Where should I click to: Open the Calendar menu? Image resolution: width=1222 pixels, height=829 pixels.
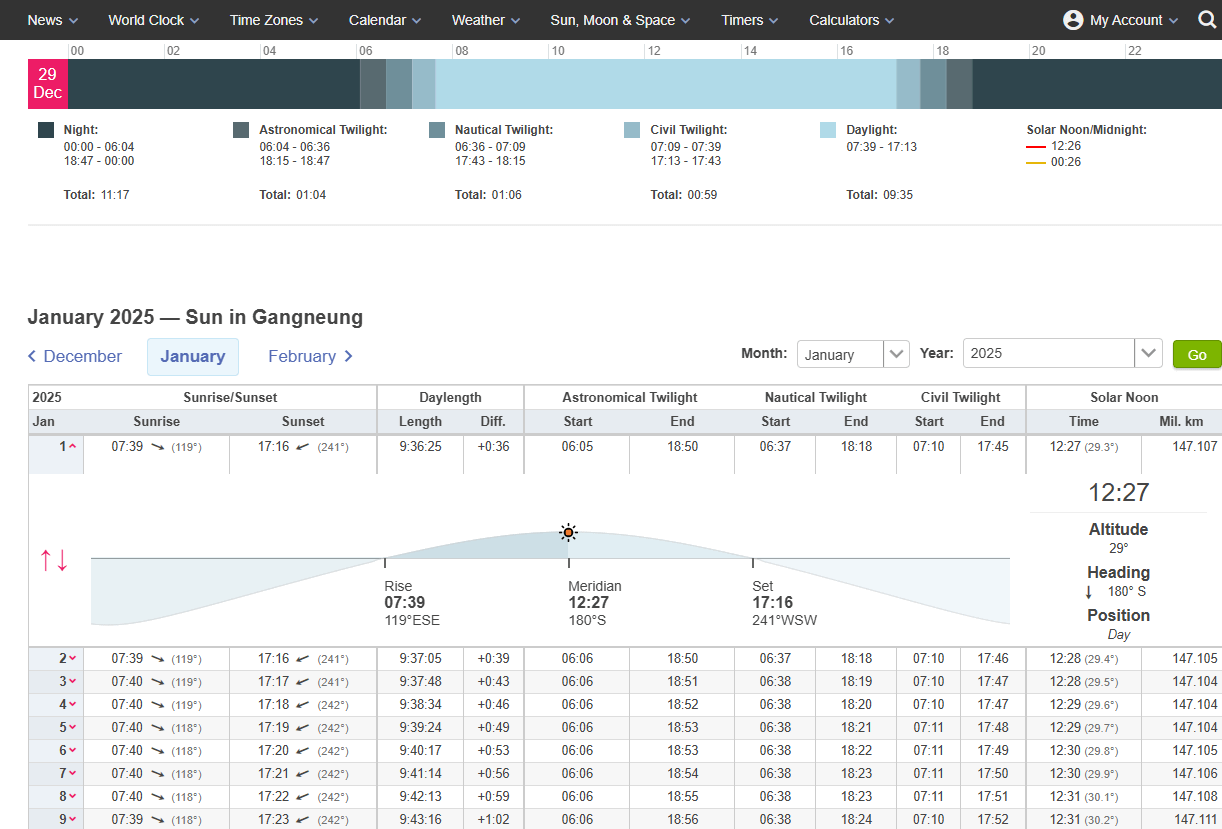pyautogui.click(x=385, y=20)
